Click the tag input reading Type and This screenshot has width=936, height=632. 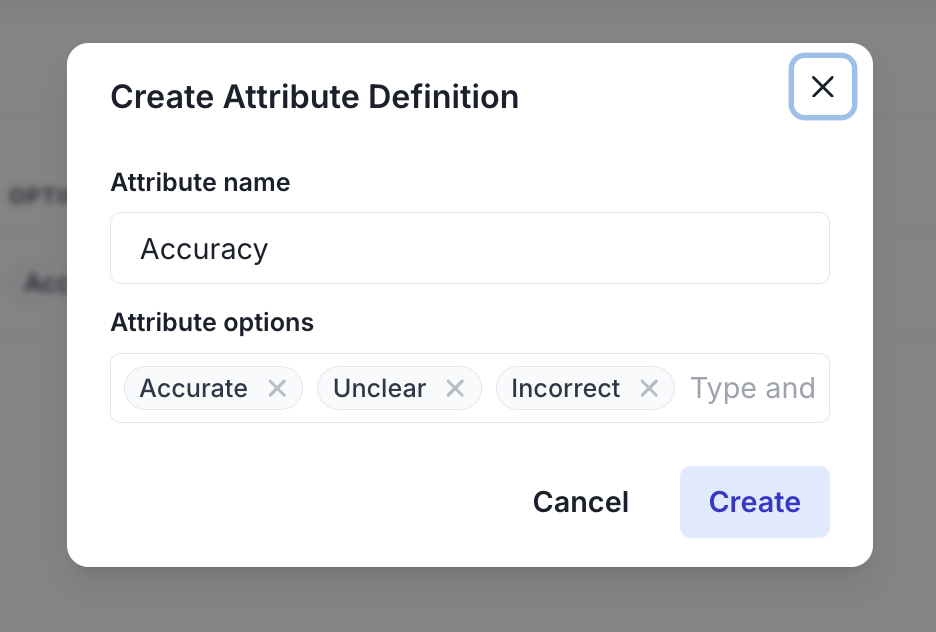click(753, 388)
